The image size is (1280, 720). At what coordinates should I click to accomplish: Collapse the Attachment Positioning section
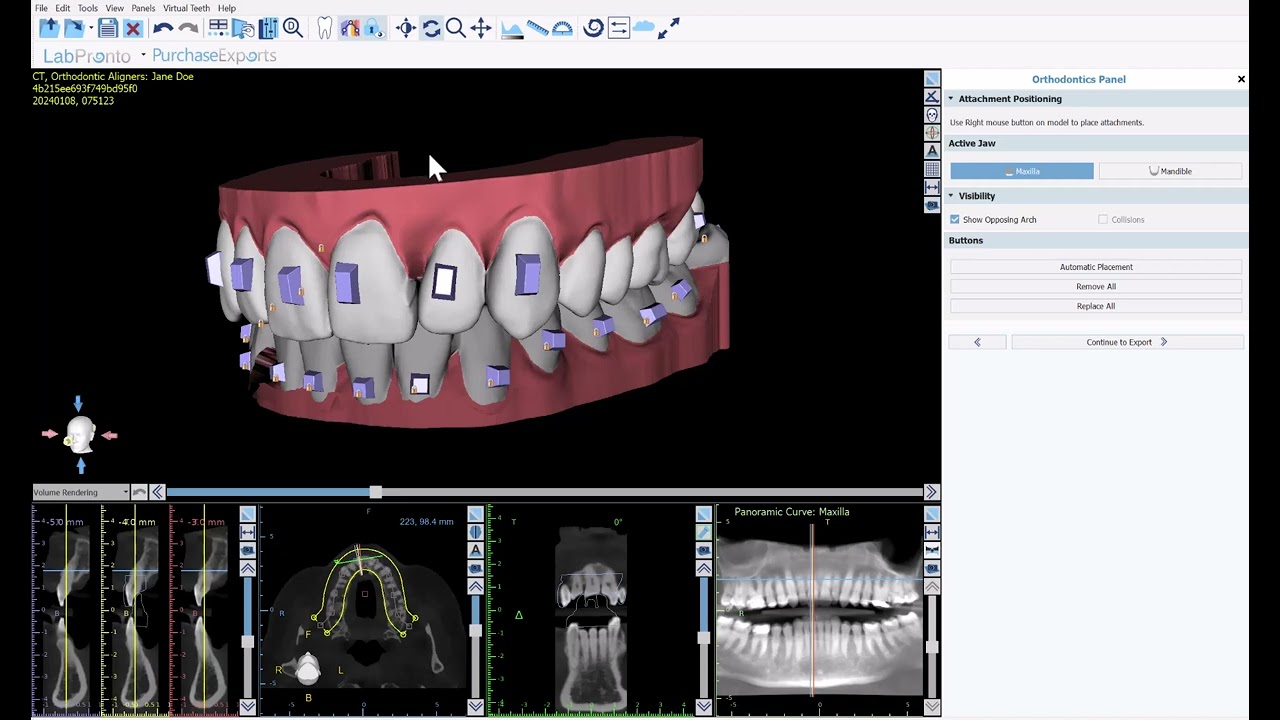(951, 99)
